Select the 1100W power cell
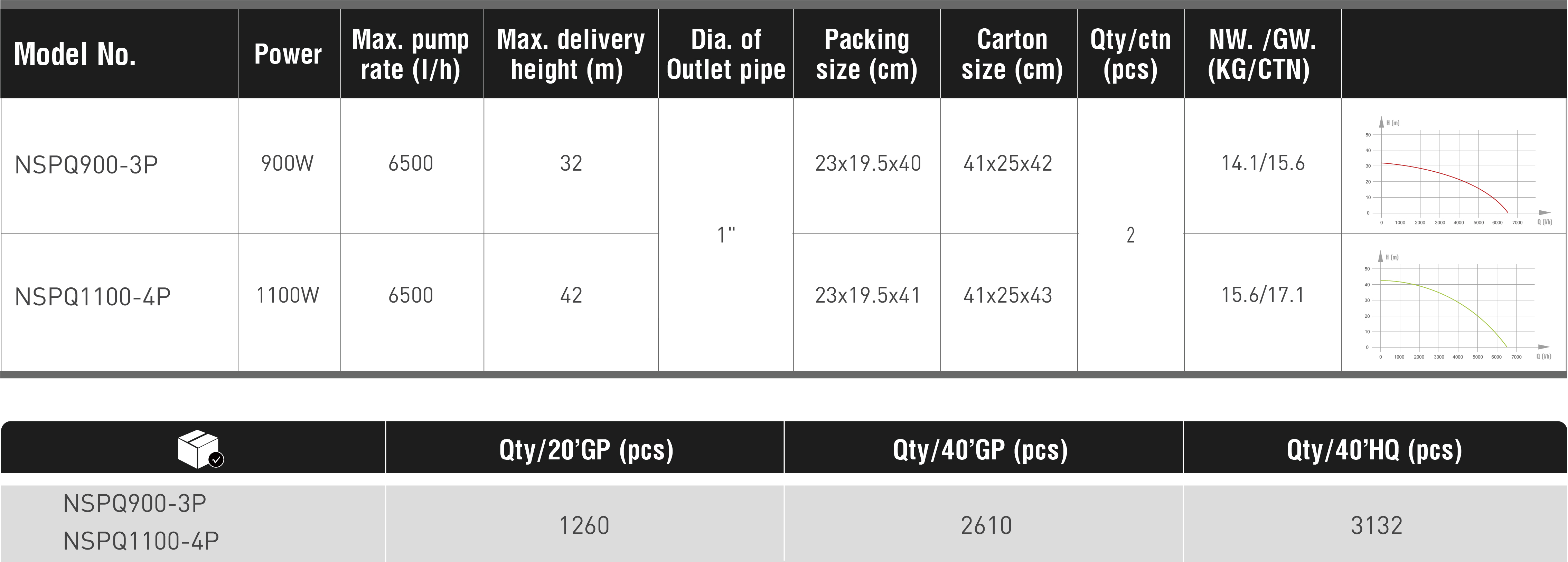 point(287,296)
